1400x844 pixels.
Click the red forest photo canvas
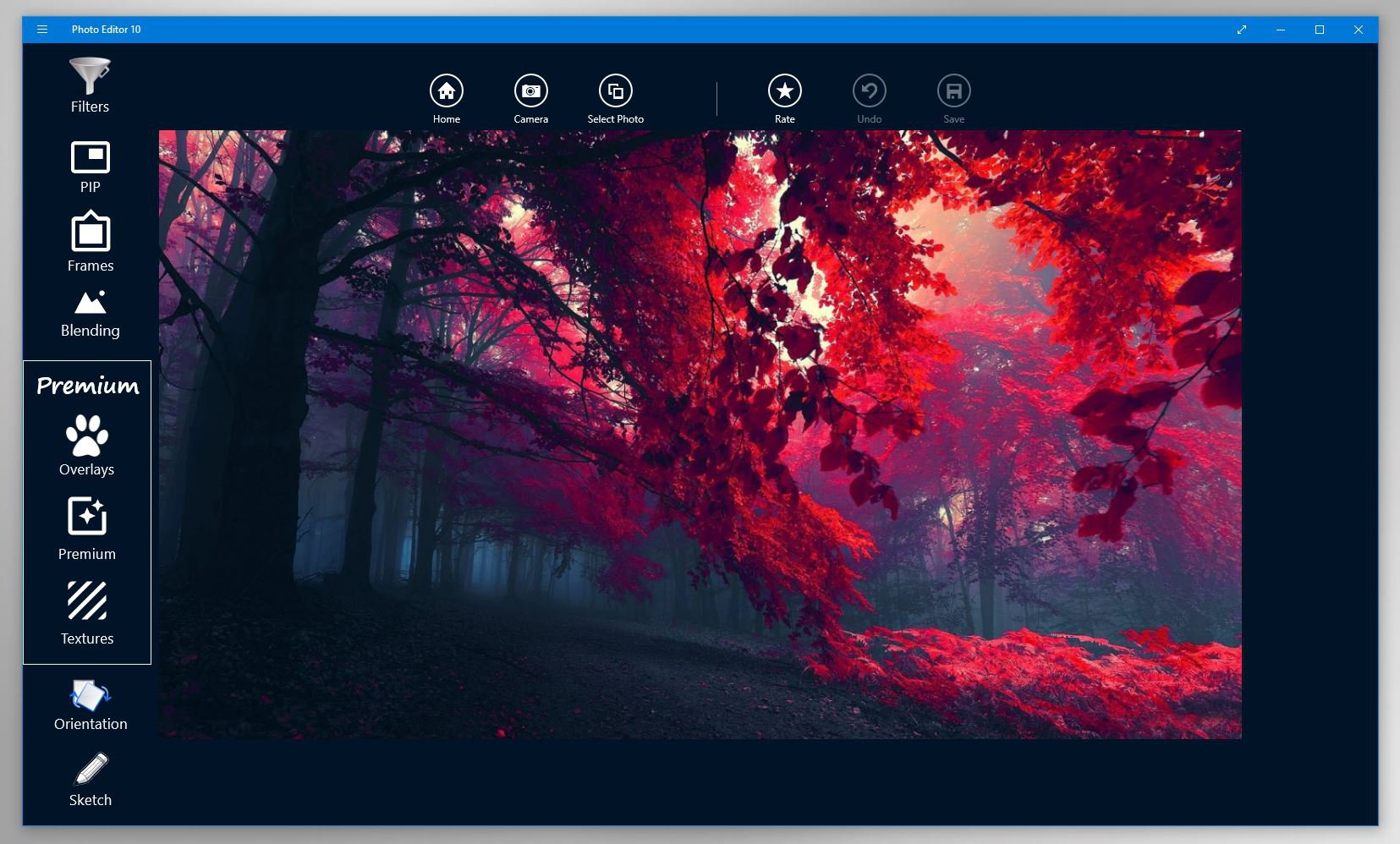pyautogui.click(x=700, y=435)
